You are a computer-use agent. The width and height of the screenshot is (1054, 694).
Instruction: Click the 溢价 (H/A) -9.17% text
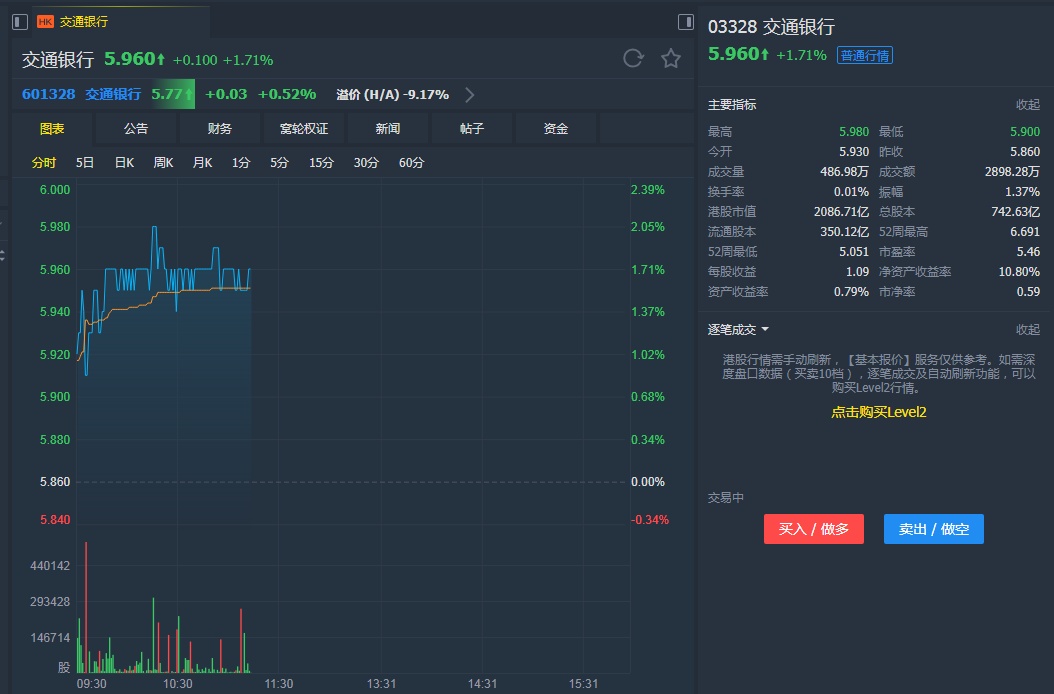393,95
